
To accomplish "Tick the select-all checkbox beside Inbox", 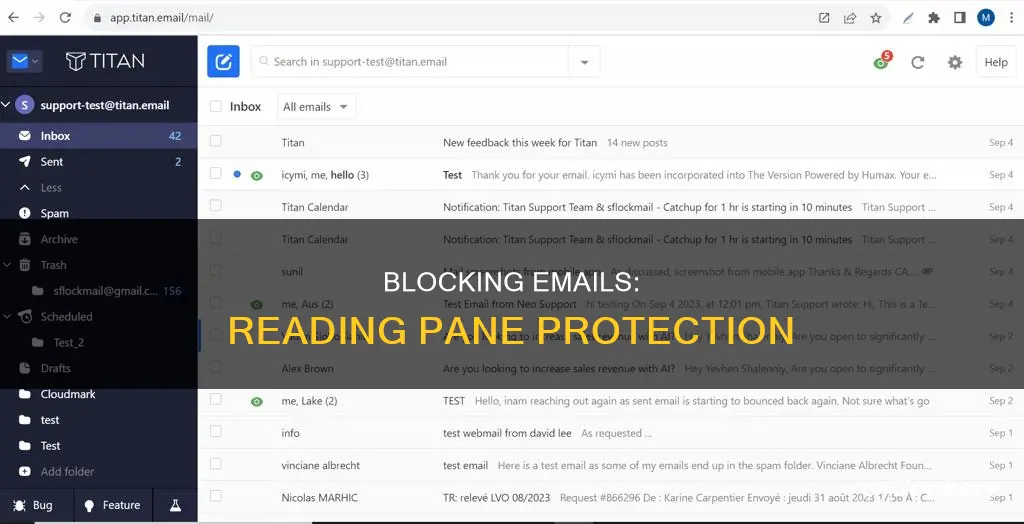I will (x=216, y=106).
